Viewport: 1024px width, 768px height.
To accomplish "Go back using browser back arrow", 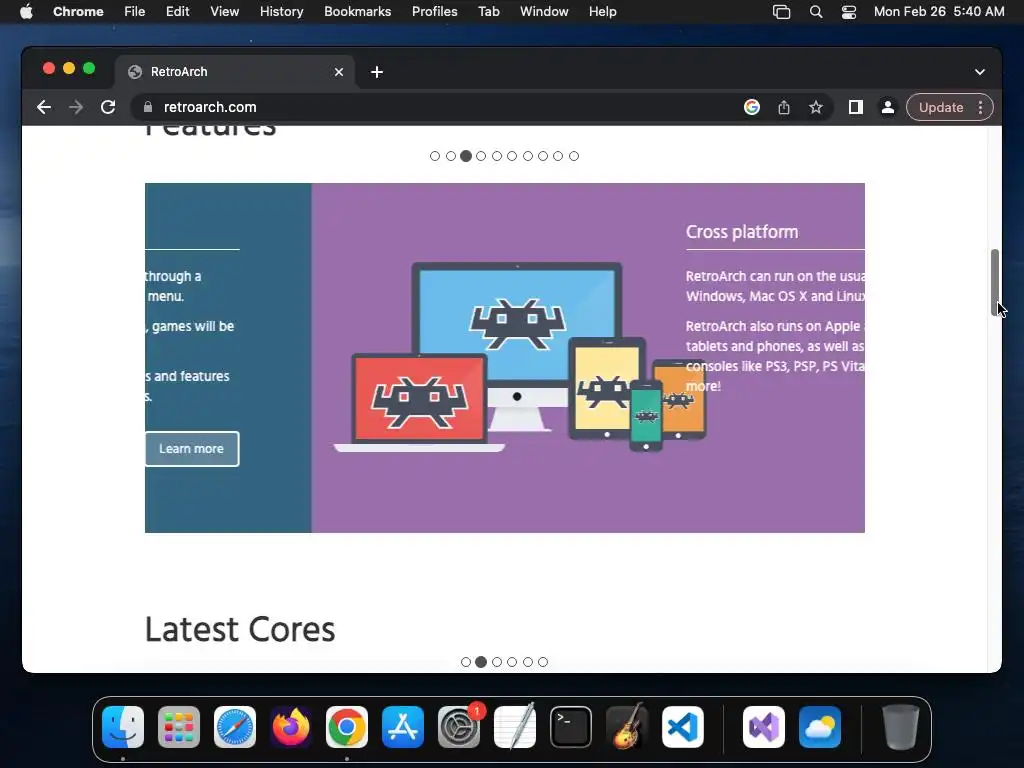I will pos(44,107).
